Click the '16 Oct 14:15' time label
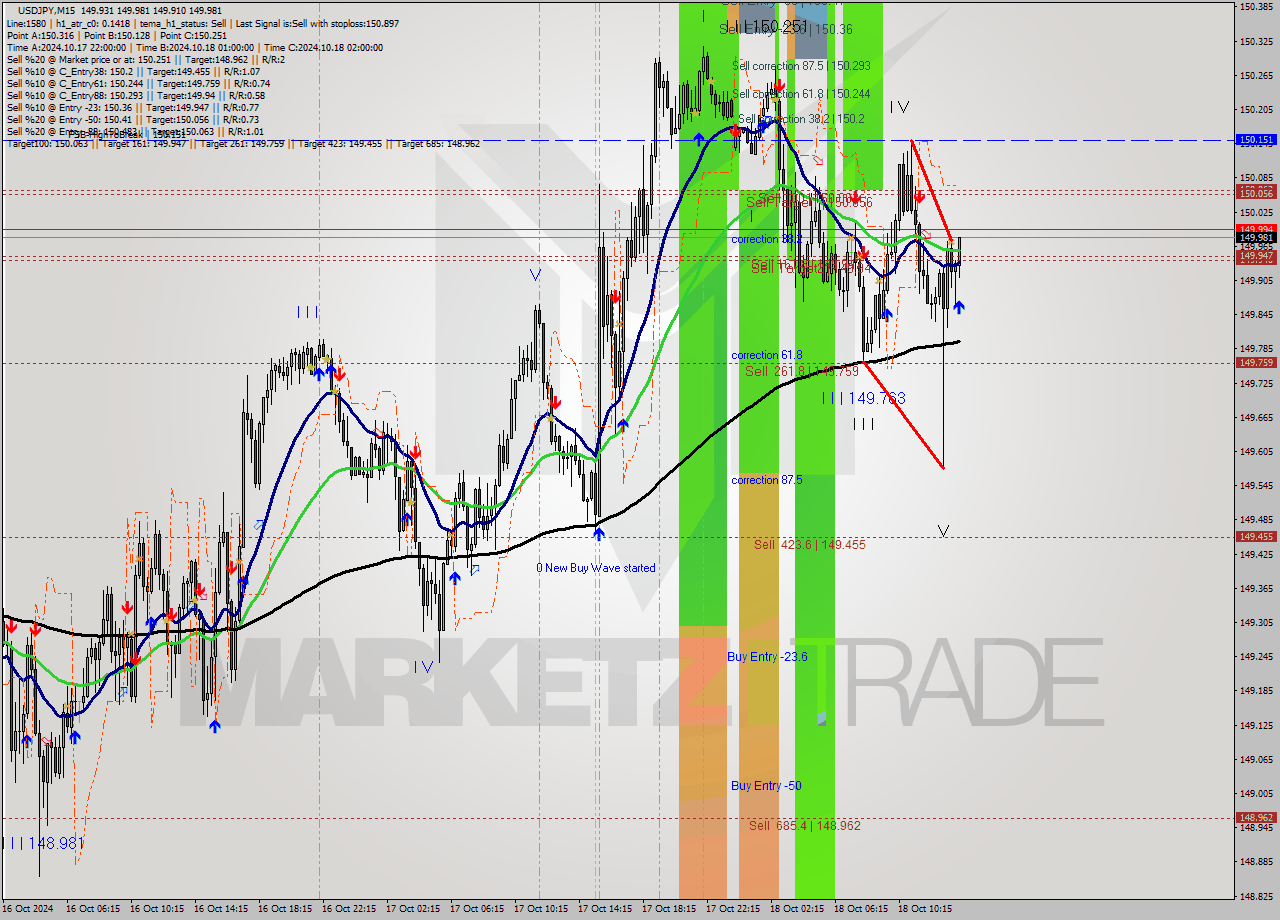 pos(221,909)
